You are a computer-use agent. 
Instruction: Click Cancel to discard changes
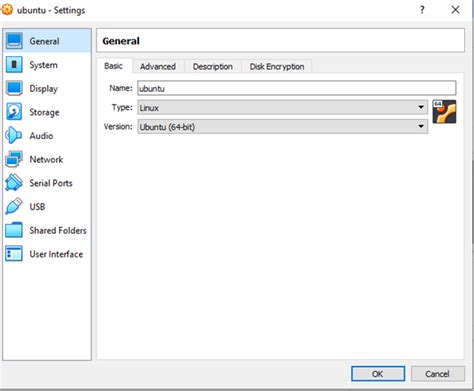click(x=438, y=374)
